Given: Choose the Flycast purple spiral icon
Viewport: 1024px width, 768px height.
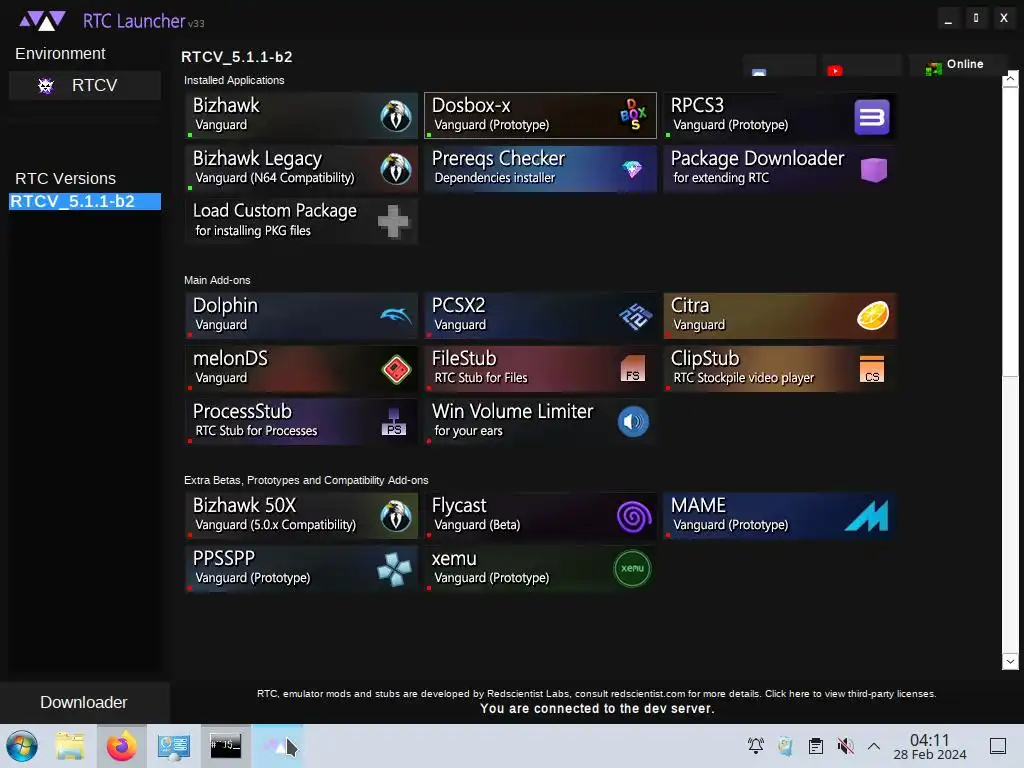Looking at the screenshot, I should point(634,517).
